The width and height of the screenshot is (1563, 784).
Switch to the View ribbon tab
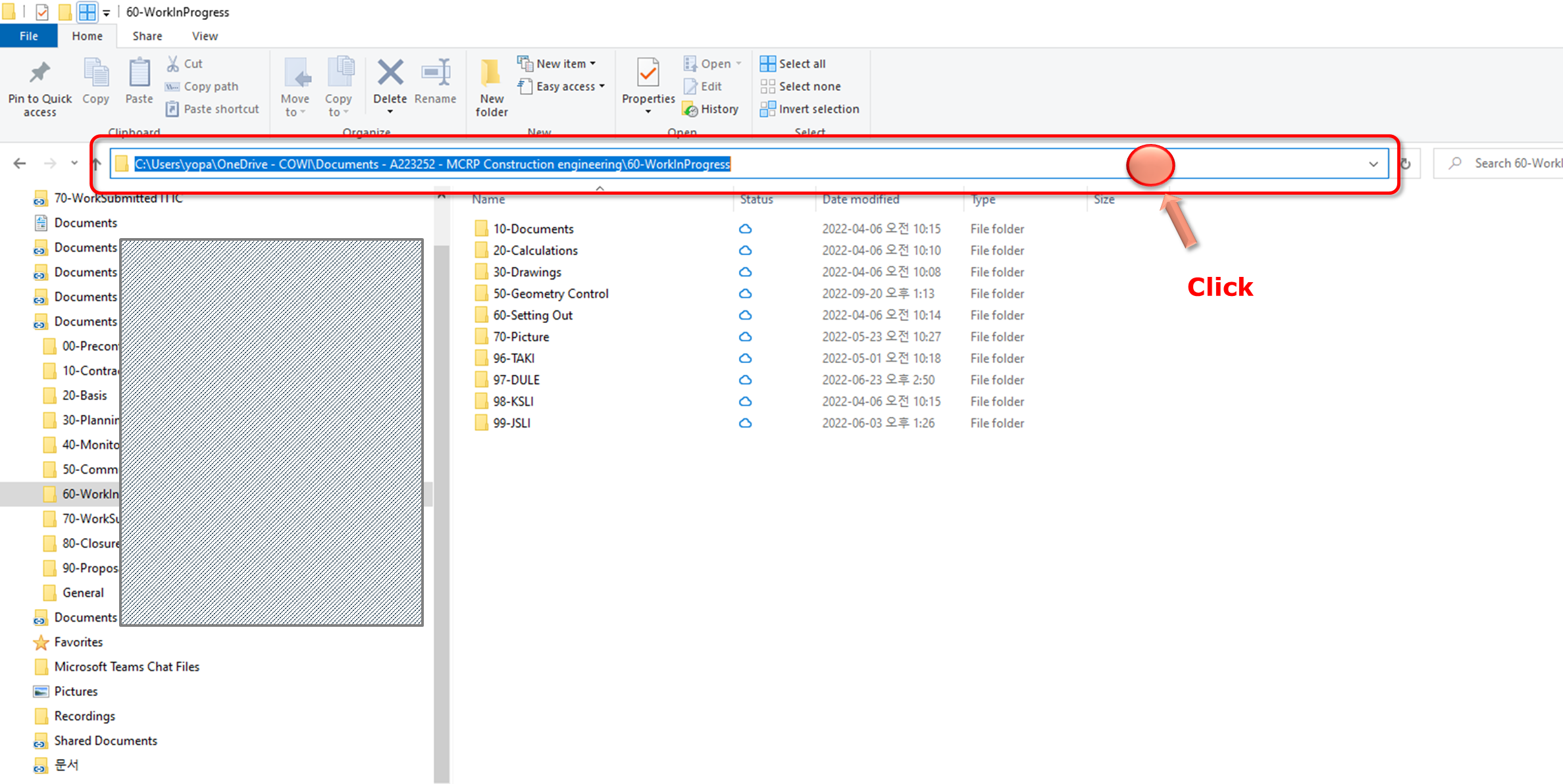point(205,36)
